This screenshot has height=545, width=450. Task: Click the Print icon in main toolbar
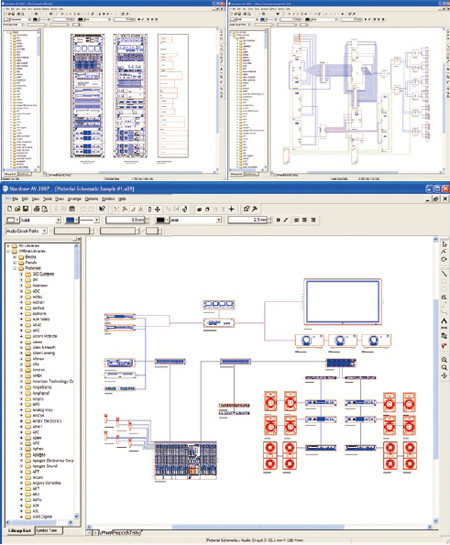pos(36,209)
